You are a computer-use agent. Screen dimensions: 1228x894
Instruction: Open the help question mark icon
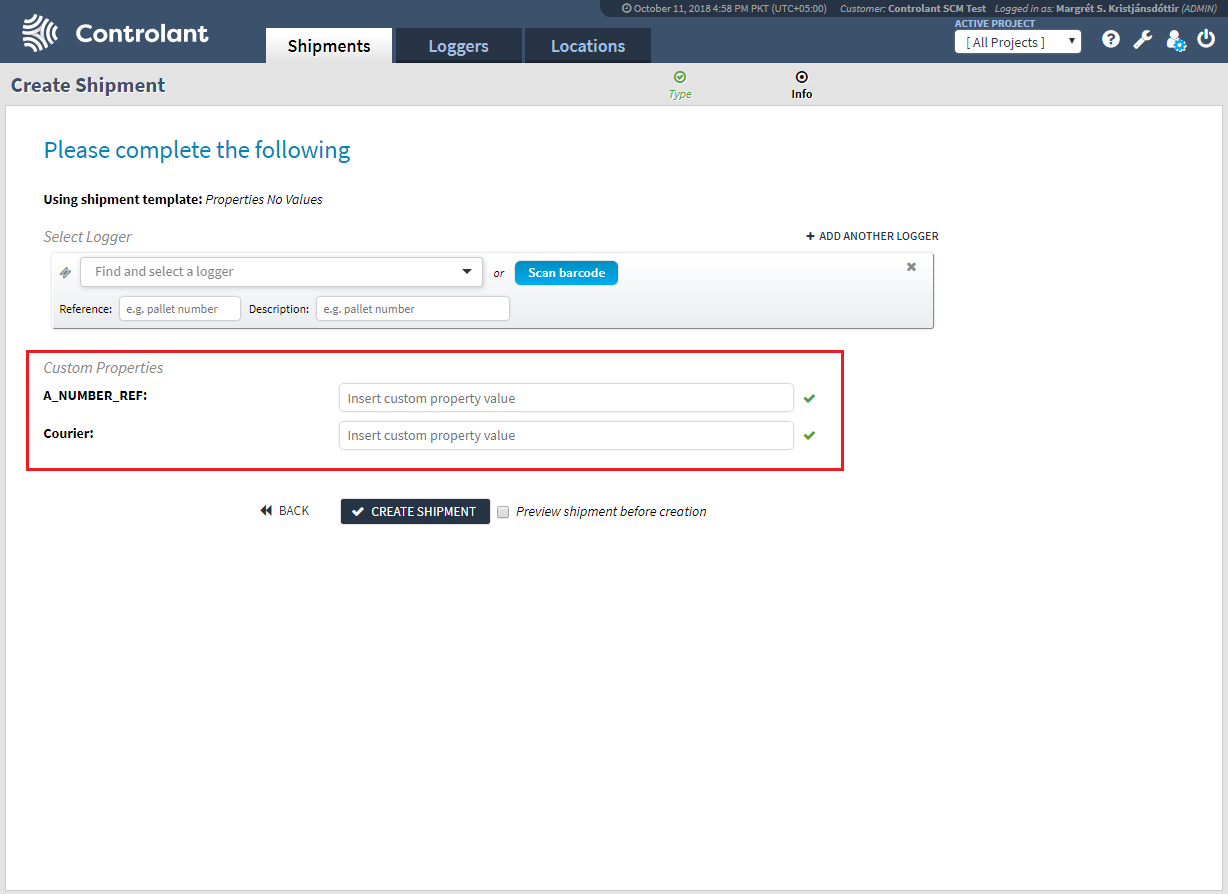click(x=1111, y=40)
